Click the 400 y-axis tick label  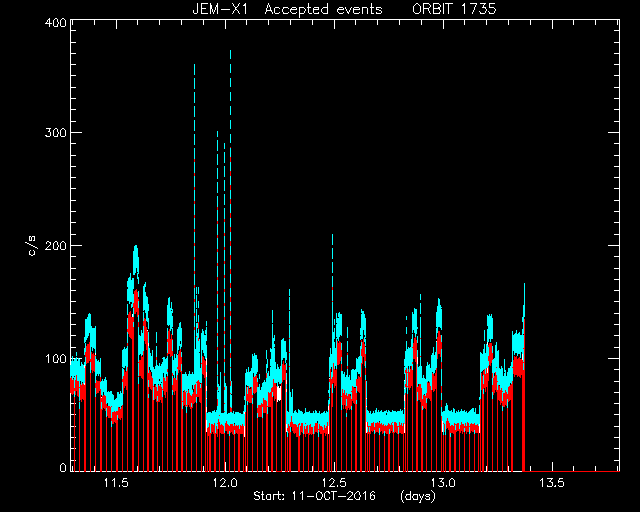click(55, 23)
